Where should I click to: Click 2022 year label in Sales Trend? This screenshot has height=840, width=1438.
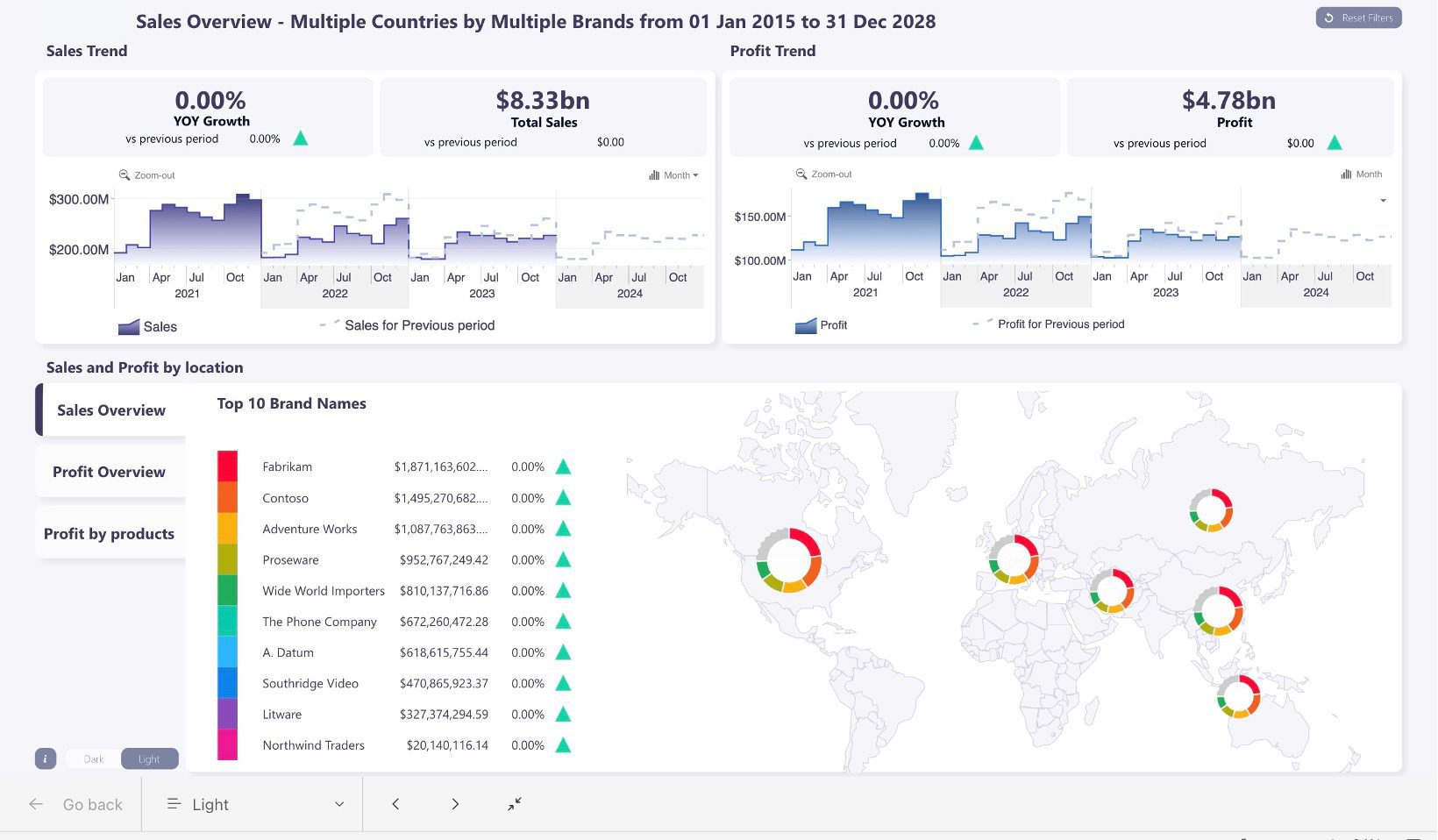click(x=335, y=294)
